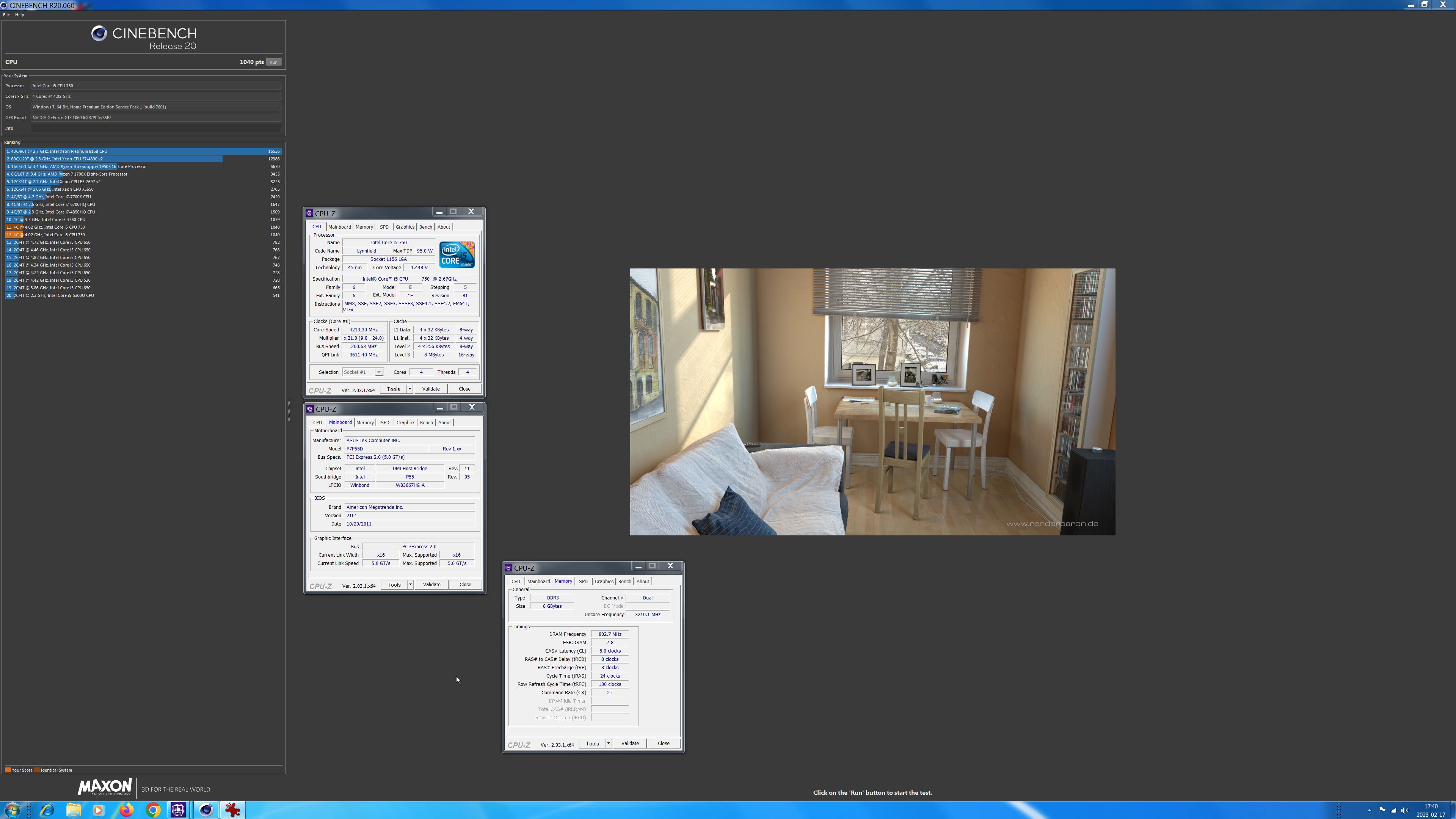Click CPU-Z title icon in Mainboard window
This screenshot has height=819, width=1456.
pyautogui.click(x=310, y=409)
